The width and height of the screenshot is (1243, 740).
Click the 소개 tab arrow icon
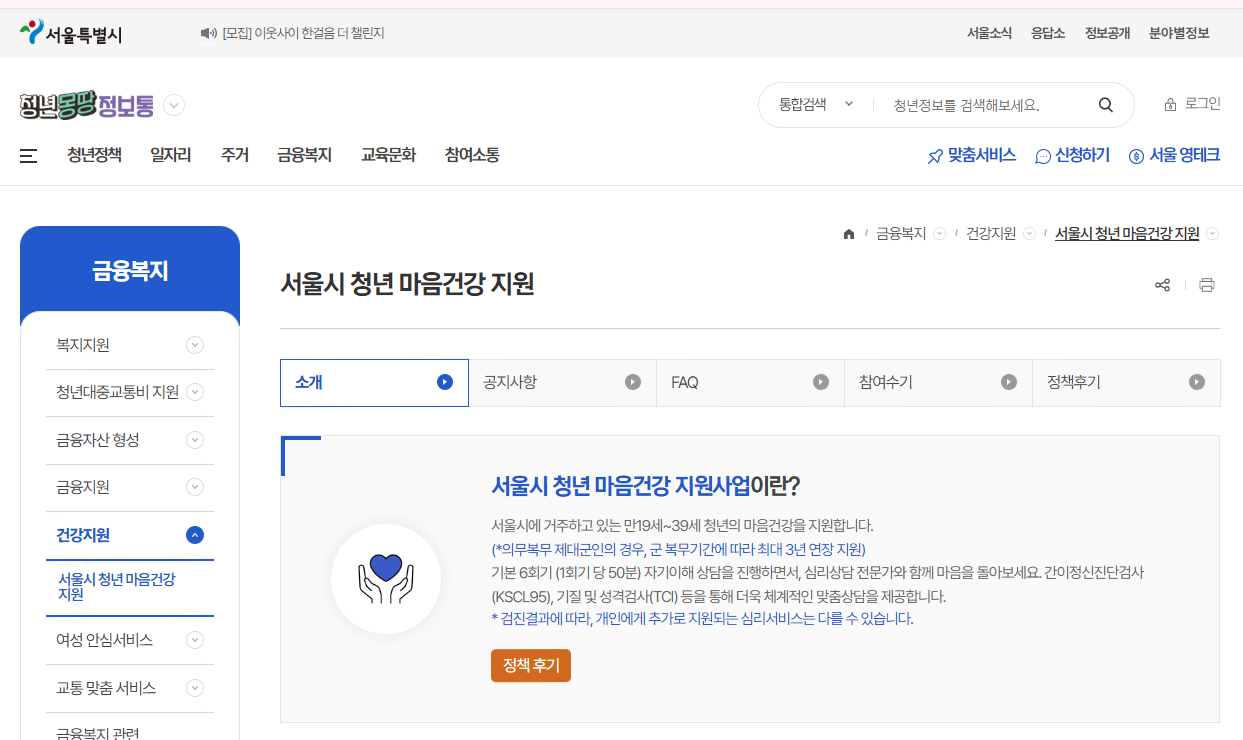(445, 382)
